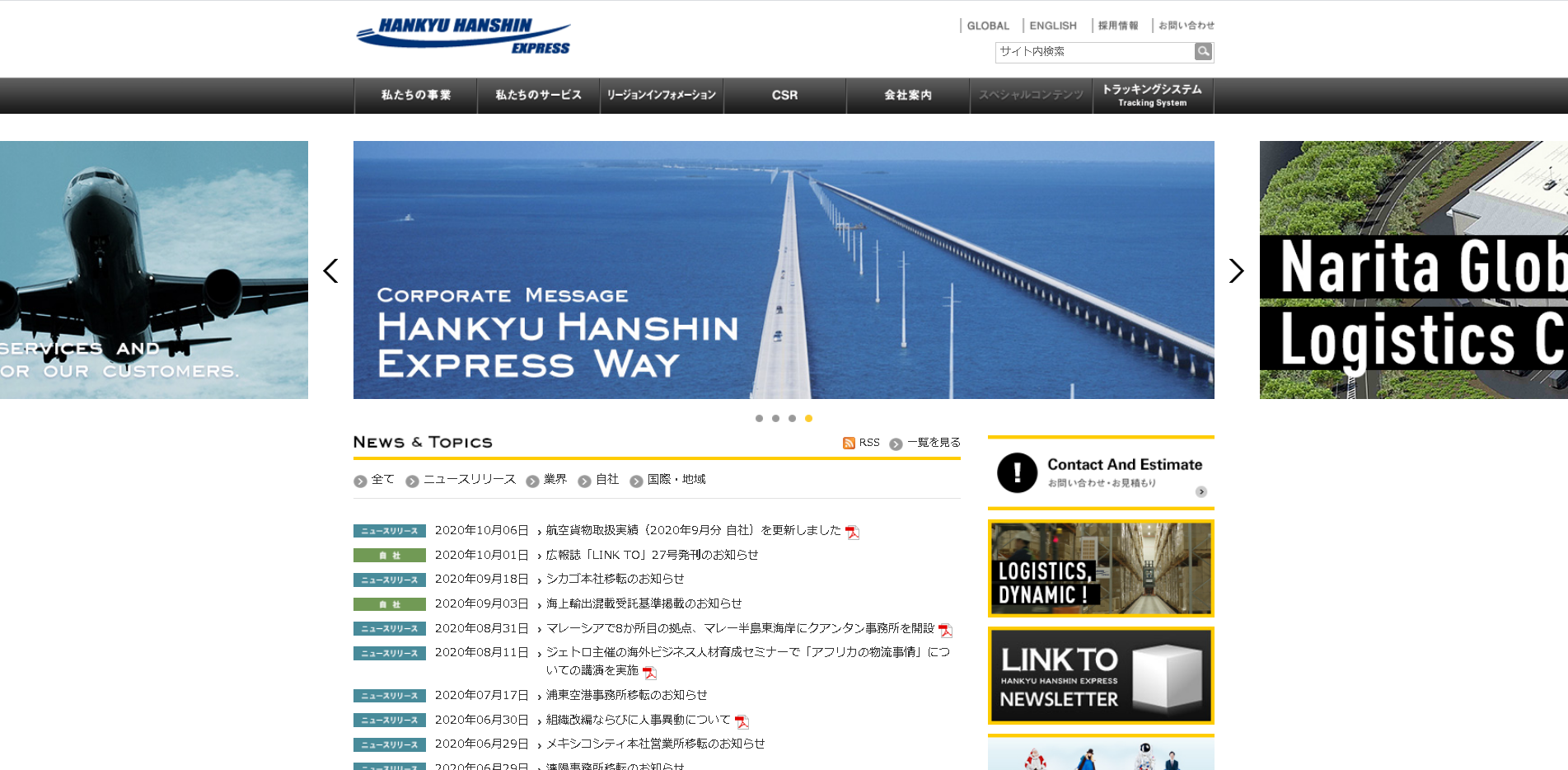Open スペシャルコンテンツ navigation menu
Screen dimensions: 1568x770
point(1031,96)
